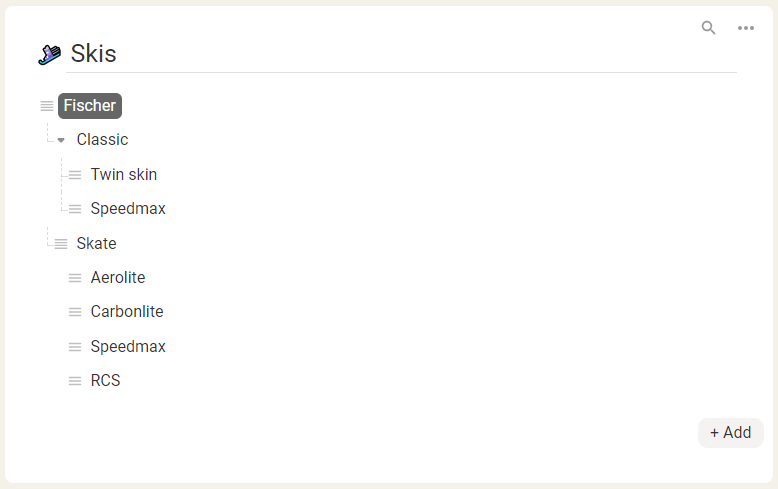
Task: Collapse the Classic branch with its arrow
Action: tap(61, 140)
